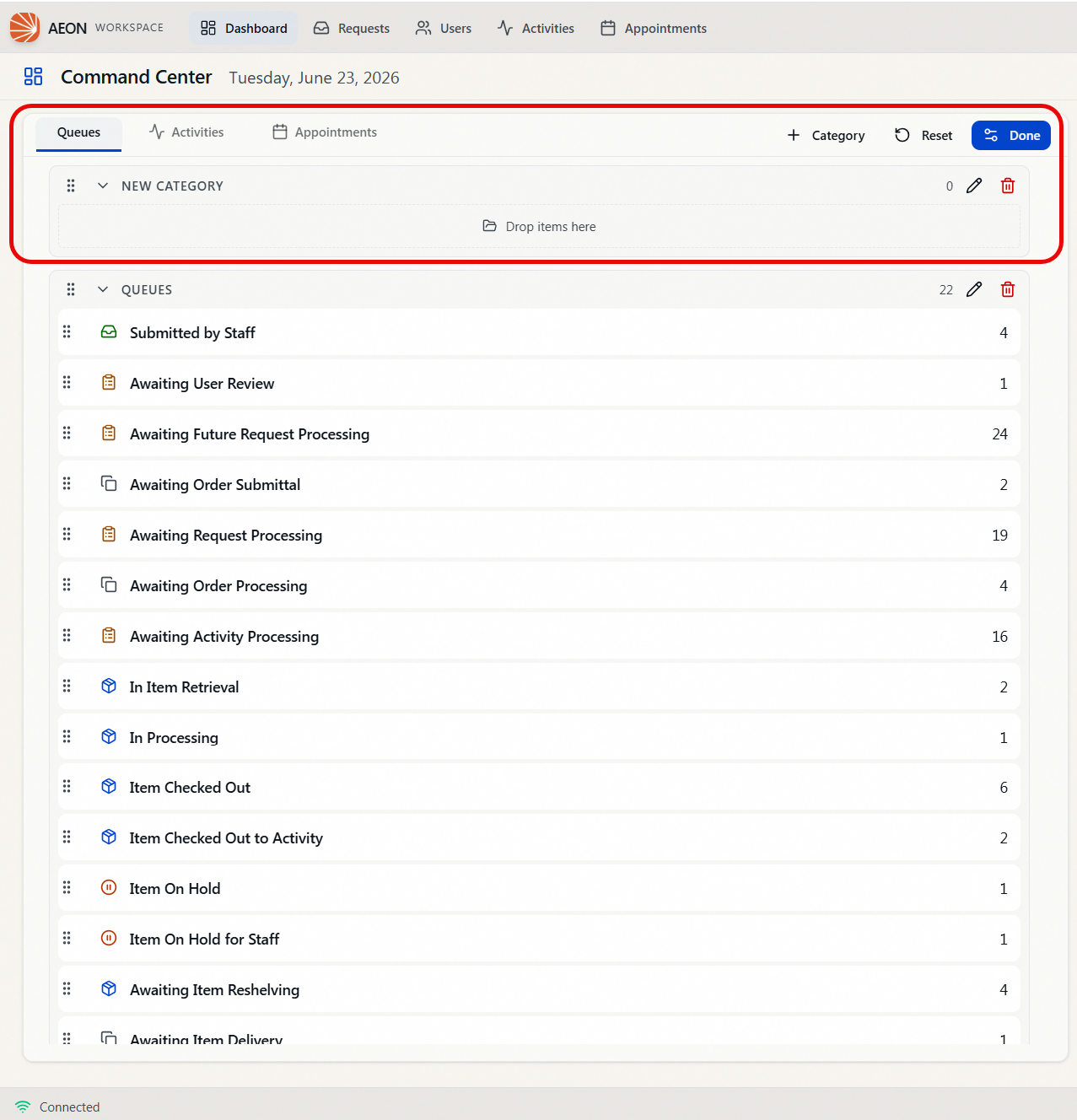The image size is (1077, 1120).
Task: Select the In Item Retrieval queue
Action: 539,687
